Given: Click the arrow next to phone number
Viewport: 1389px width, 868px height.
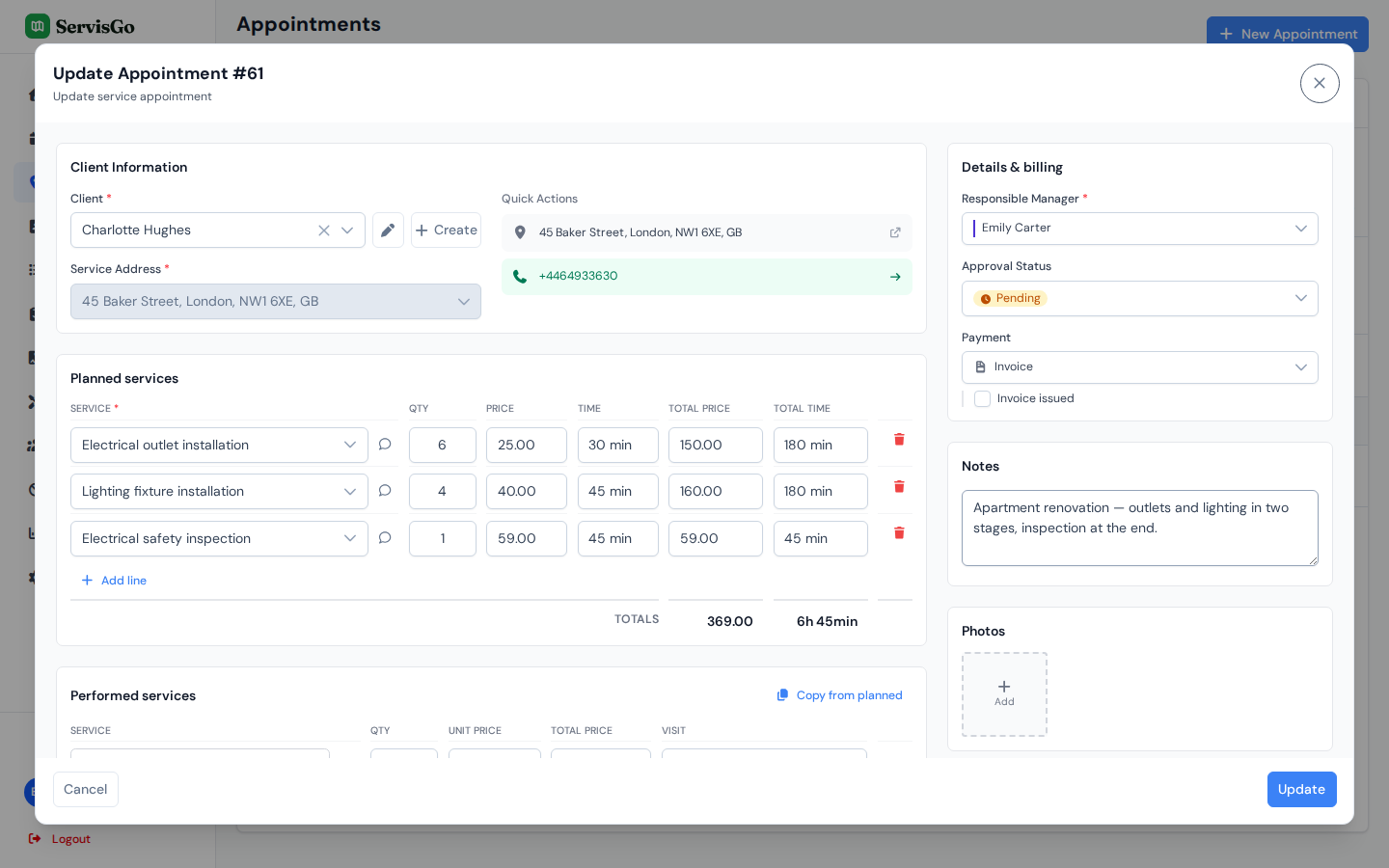Looking at the screenshot, I should click(x=895, y=277).
